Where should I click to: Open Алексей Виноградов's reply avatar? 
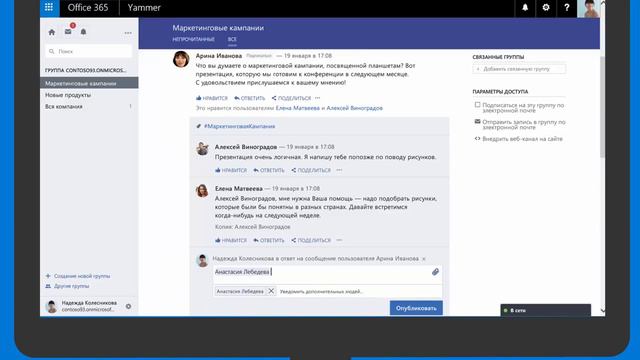[x=202, y=149]
